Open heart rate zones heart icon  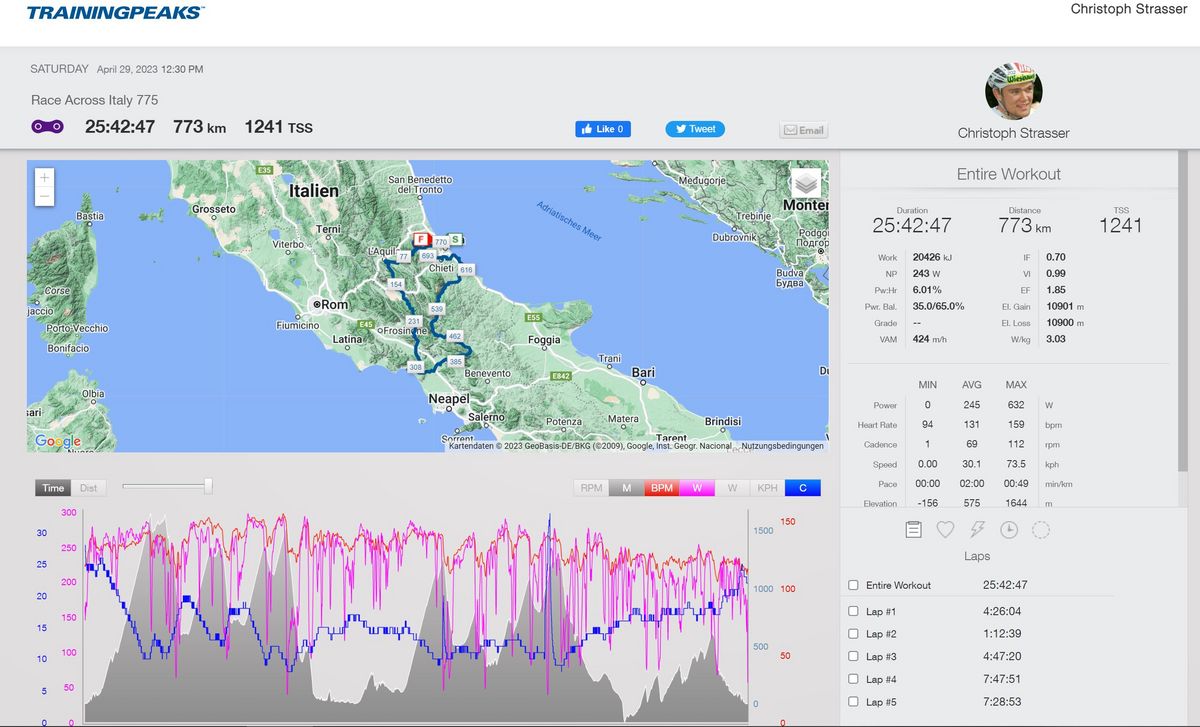(945, 530)
